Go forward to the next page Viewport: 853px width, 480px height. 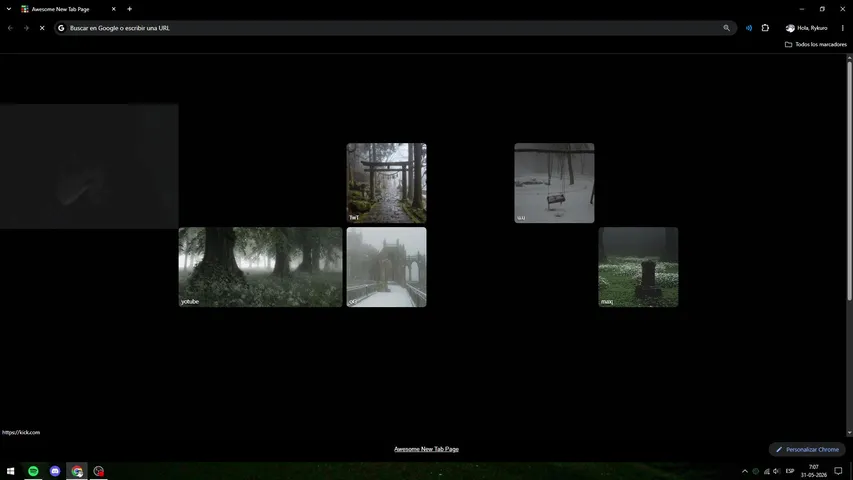[26, 28]
